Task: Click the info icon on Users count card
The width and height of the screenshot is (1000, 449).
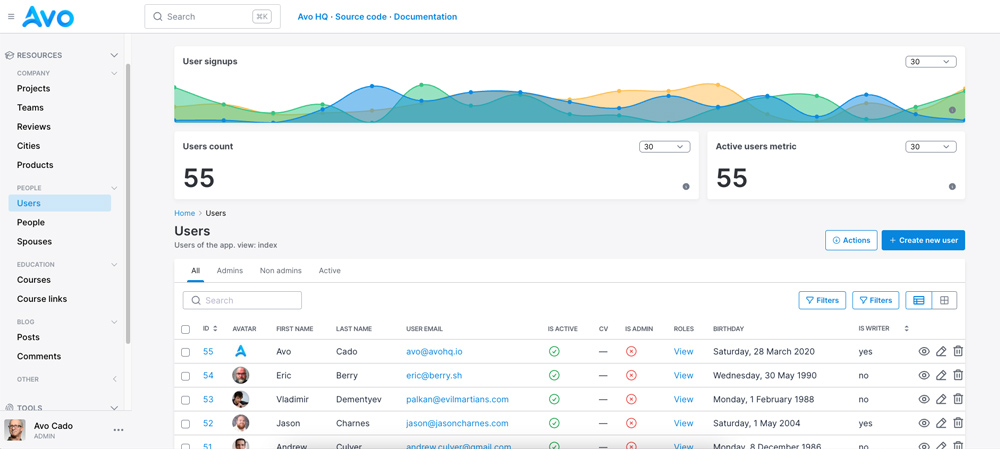Action: point(686,187)
